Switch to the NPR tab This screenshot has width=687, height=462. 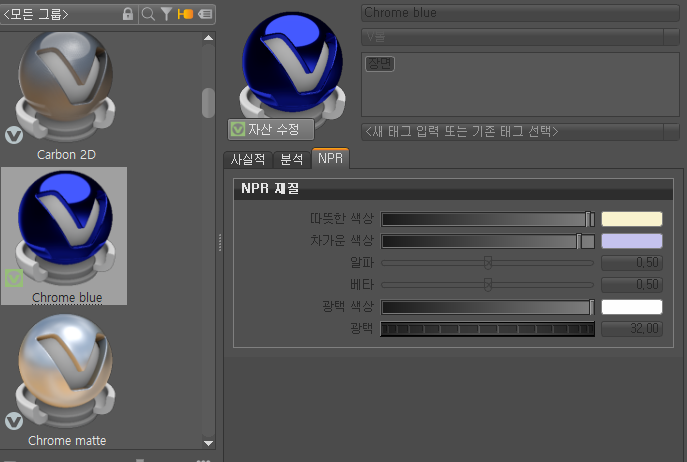tap(330, 158)
